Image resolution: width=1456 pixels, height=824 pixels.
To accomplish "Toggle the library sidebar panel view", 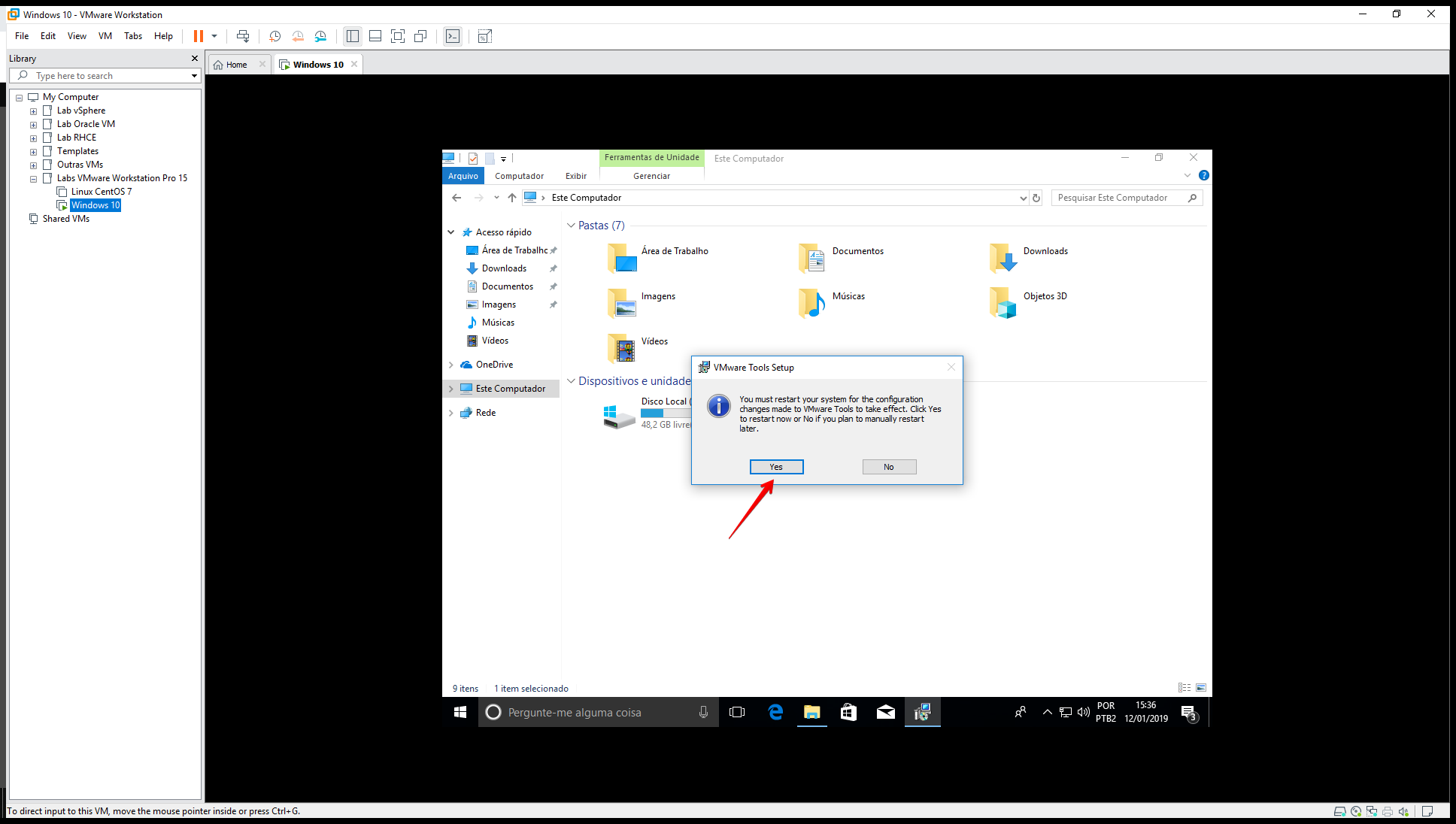I will [x=353, y=36].
